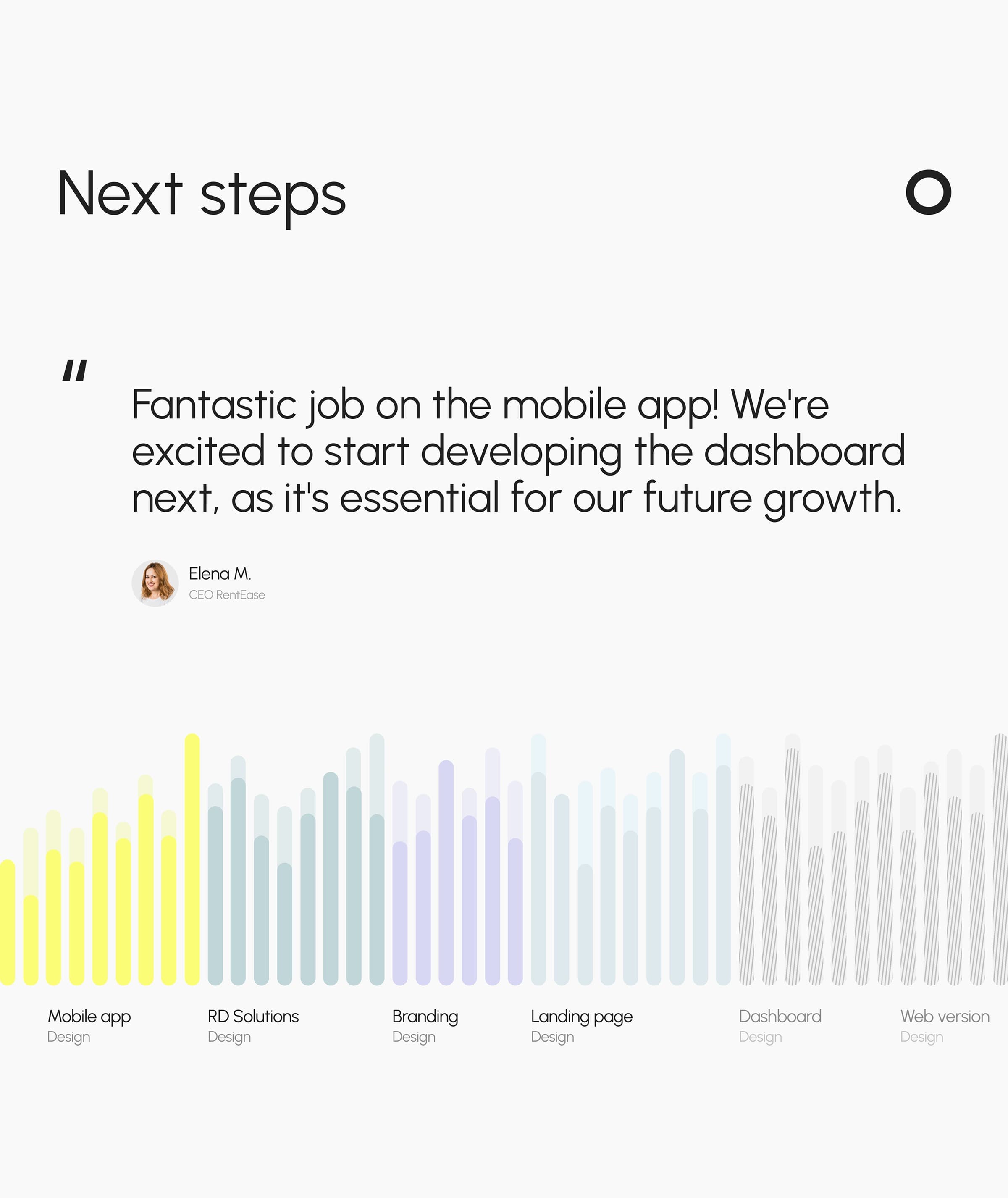Select the Dashboard project label
The height and width of the screenshot is (1198, 1008).
pos(780,1016)
